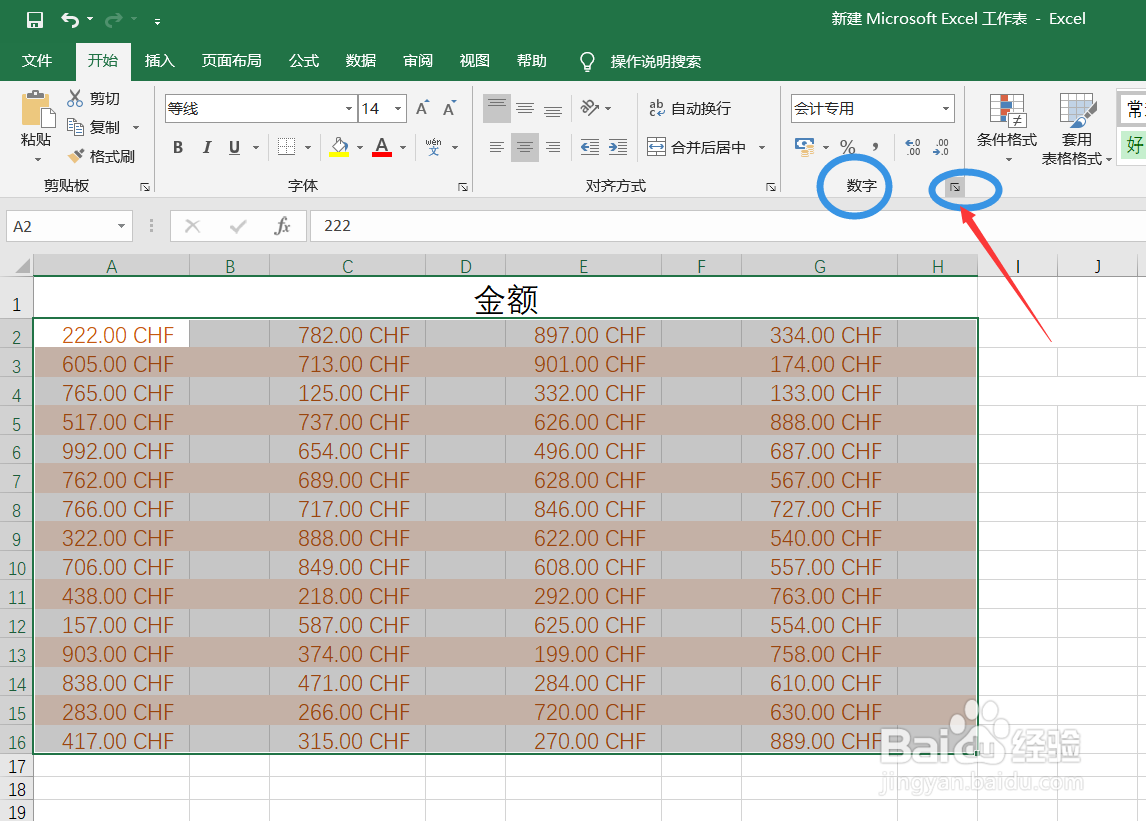The image size is (1146, 821).
Task: Click the text orientation icon
Action: [x=589, y=108]
